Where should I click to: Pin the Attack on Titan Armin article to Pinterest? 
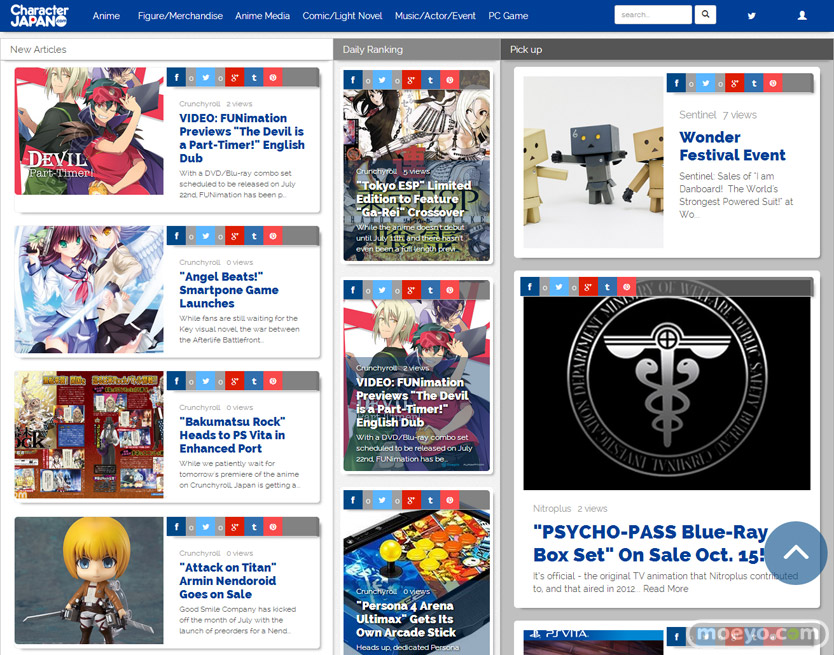coord(272,527)
